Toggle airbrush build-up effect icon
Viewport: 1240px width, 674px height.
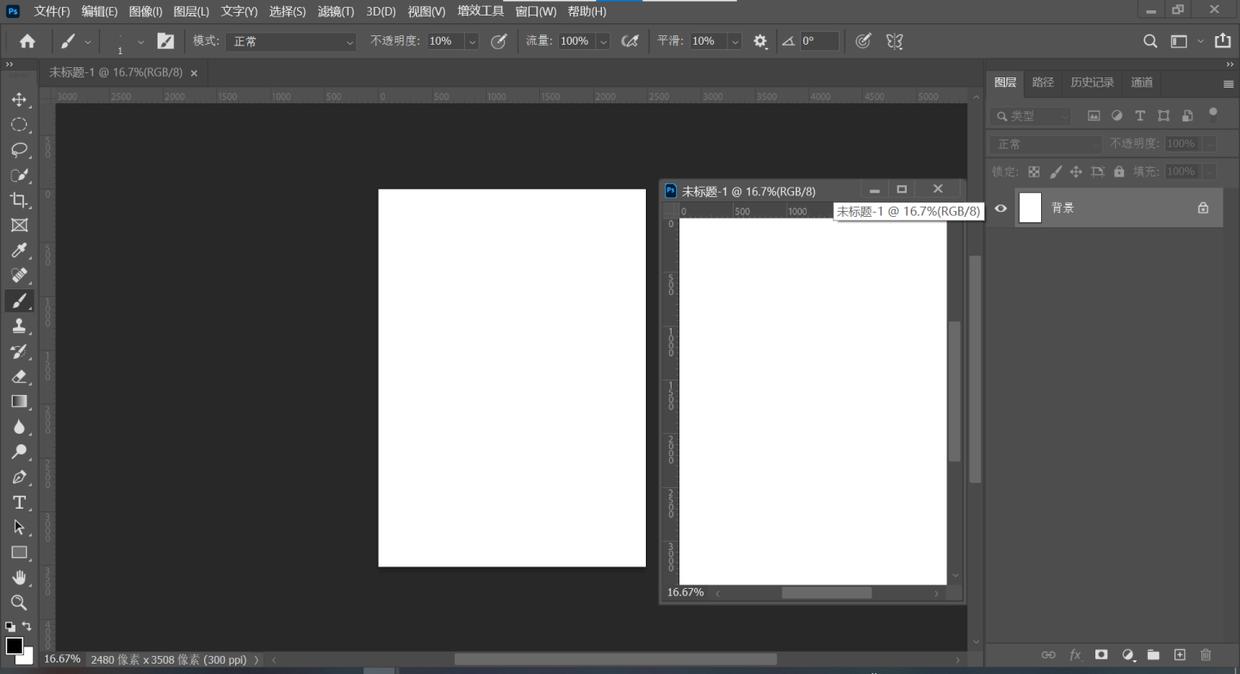click(x=630, y=41)
